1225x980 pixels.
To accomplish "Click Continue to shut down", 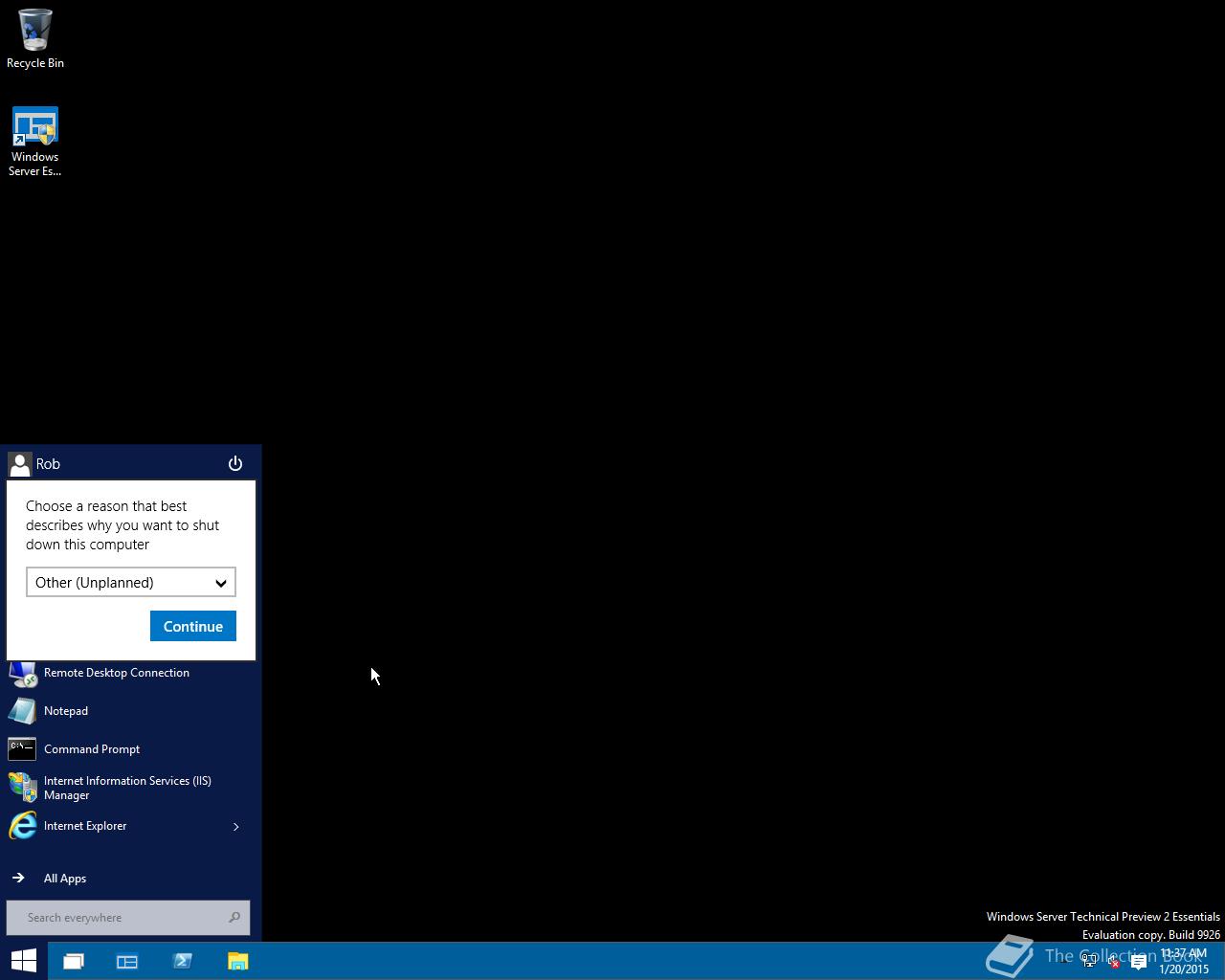I will pos(193,626).
